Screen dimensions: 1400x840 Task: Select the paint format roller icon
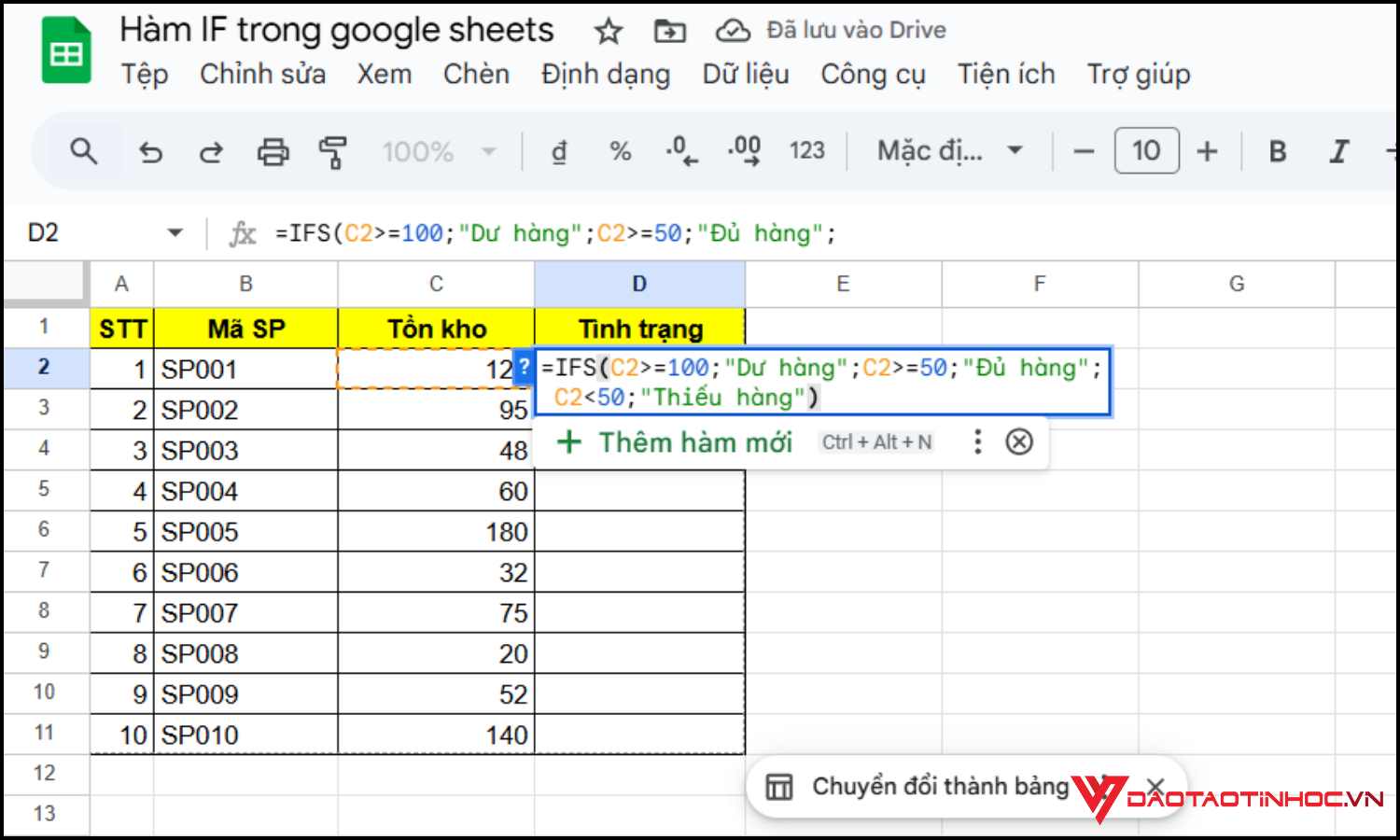click(332, 151)
